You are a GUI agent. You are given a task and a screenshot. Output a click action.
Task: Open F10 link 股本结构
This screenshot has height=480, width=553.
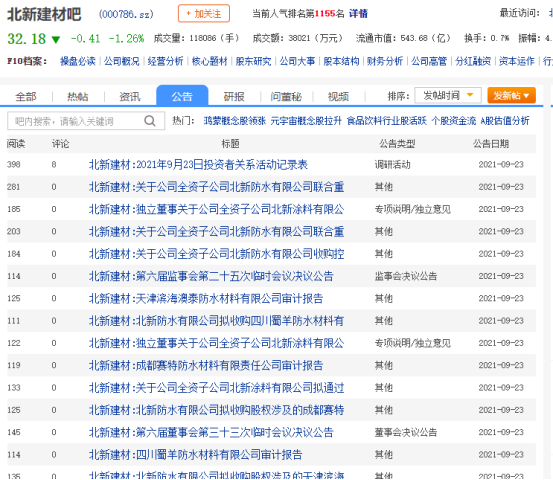pos(341,61)
